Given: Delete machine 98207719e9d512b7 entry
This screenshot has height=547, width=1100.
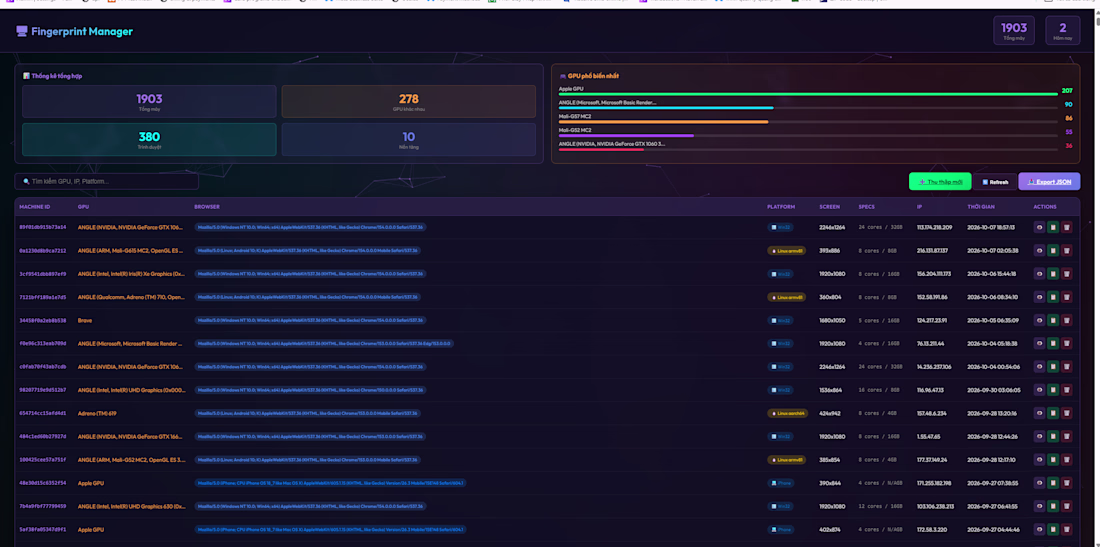Looking at the screenshot, I should point(1066,390).
